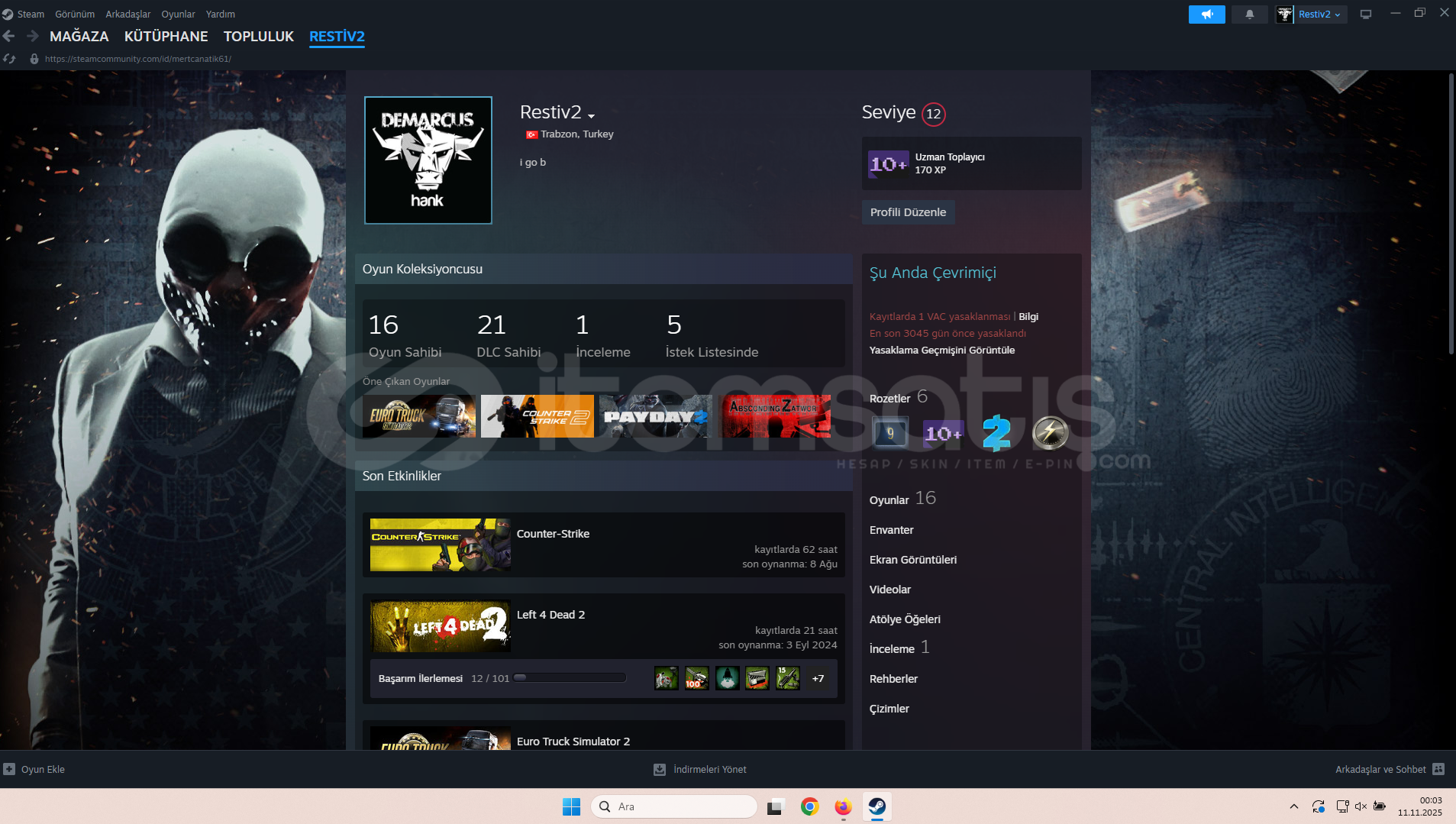Launch Firefox from the taskbar
The width and height of the screenshot is (1456, 824).
coord(843,806)
